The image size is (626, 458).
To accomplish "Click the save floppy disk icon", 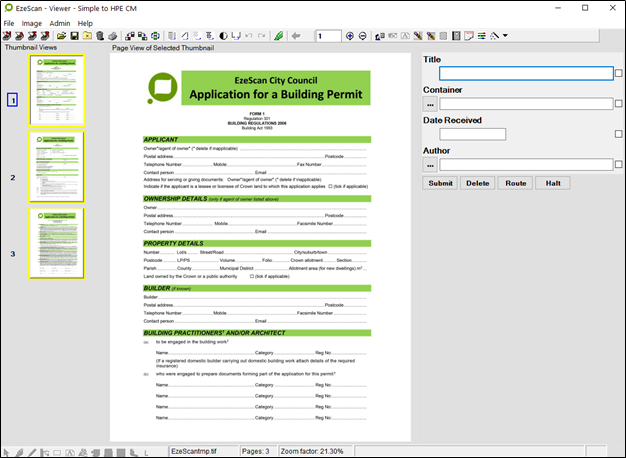I will click(x=74, y=36).
